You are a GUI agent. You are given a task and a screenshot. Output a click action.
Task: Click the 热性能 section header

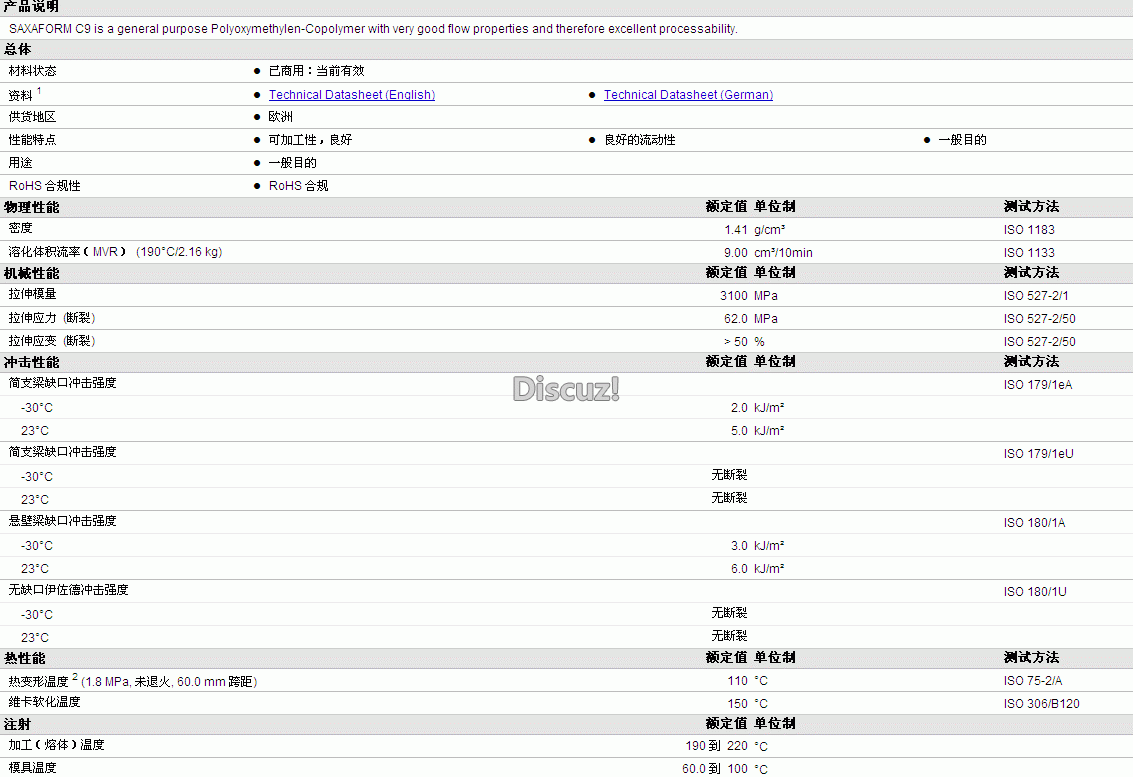[25, 658]
